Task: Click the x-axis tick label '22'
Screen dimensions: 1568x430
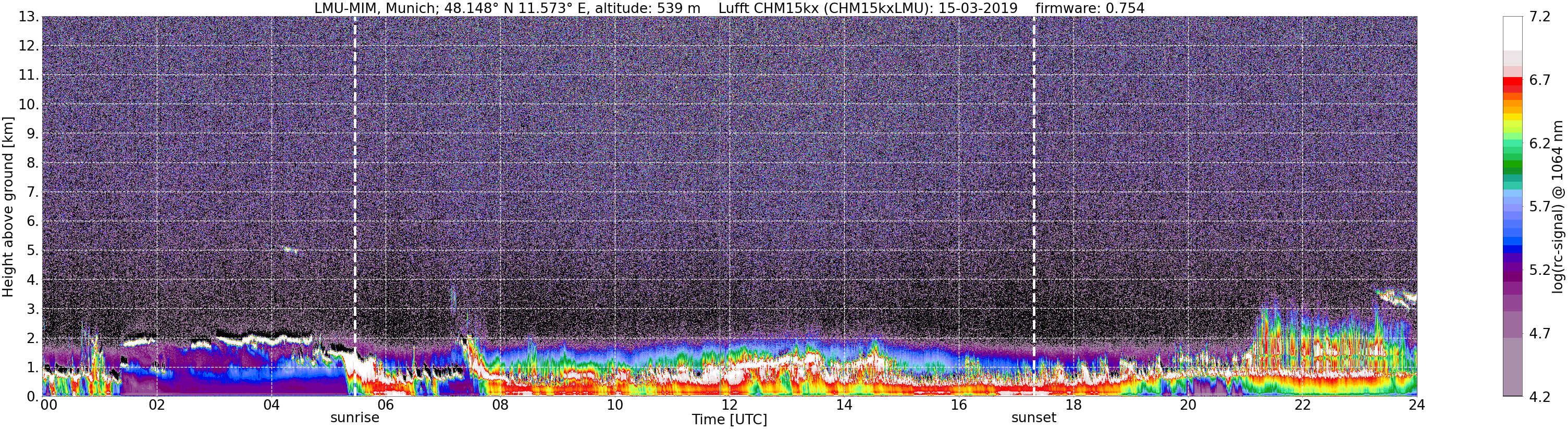Action: (1302, 405)
